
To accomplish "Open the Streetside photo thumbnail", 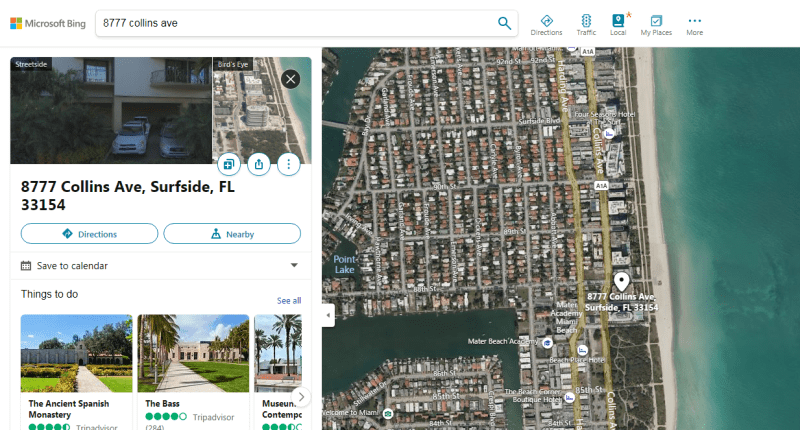I will pos(111,110).
